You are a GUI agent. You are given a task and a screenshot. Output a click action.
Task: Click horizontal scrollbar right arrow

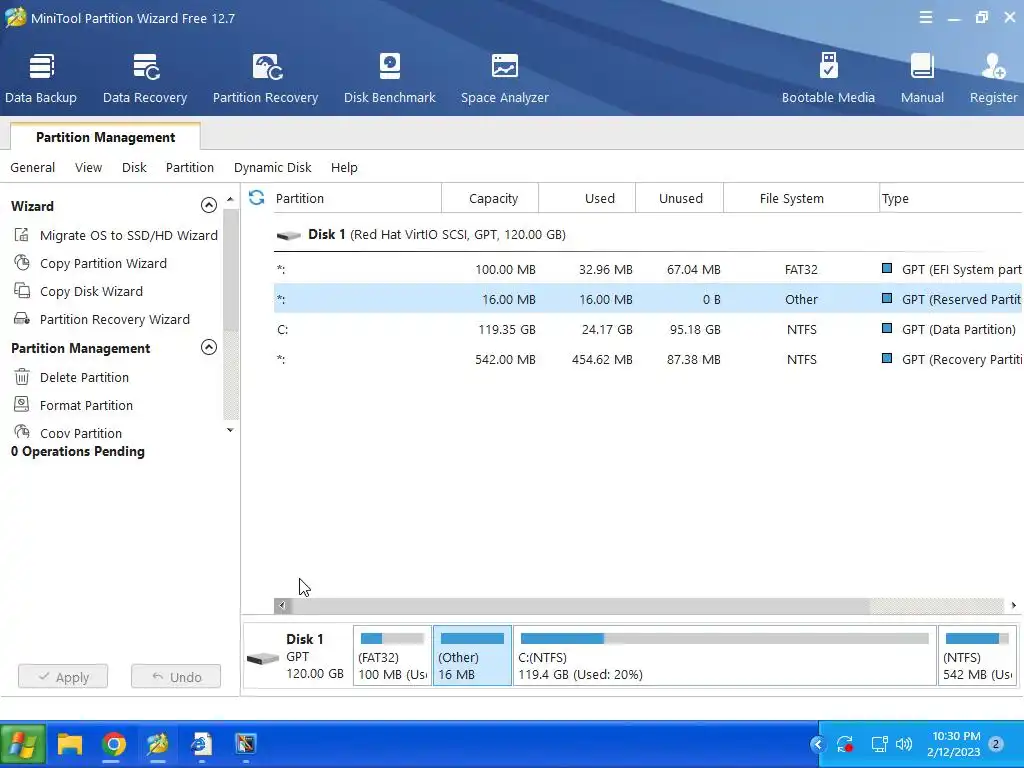pos(1014,605)
